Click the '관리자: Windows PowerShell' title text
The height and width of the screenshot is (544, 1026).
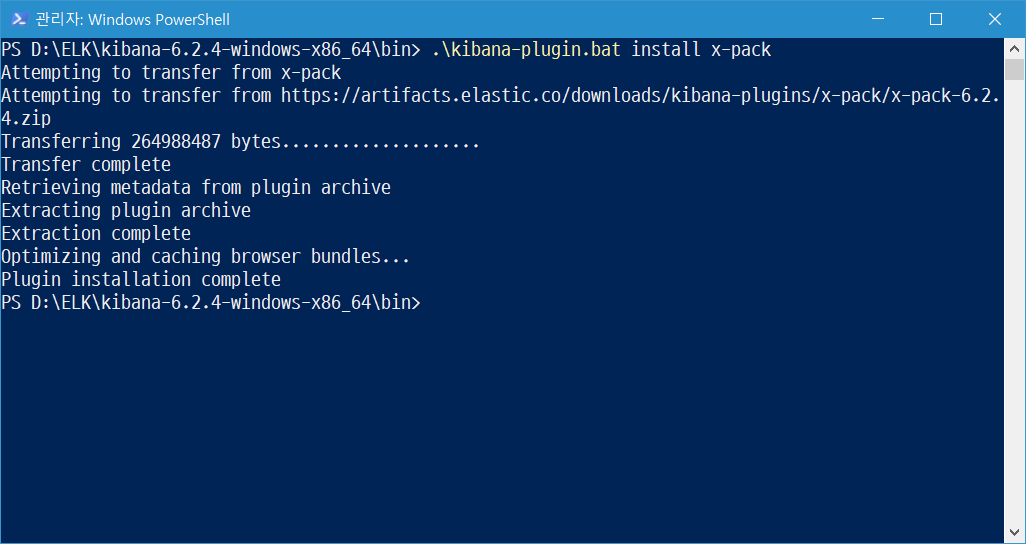point(133,19)
